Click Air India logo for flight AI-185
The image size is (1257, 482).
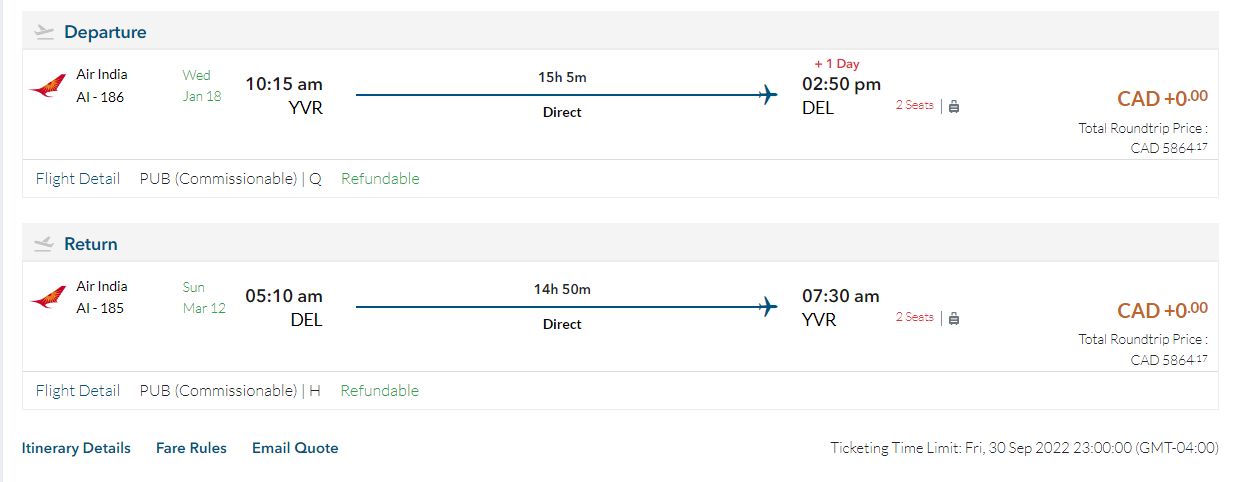pos(48,298)
